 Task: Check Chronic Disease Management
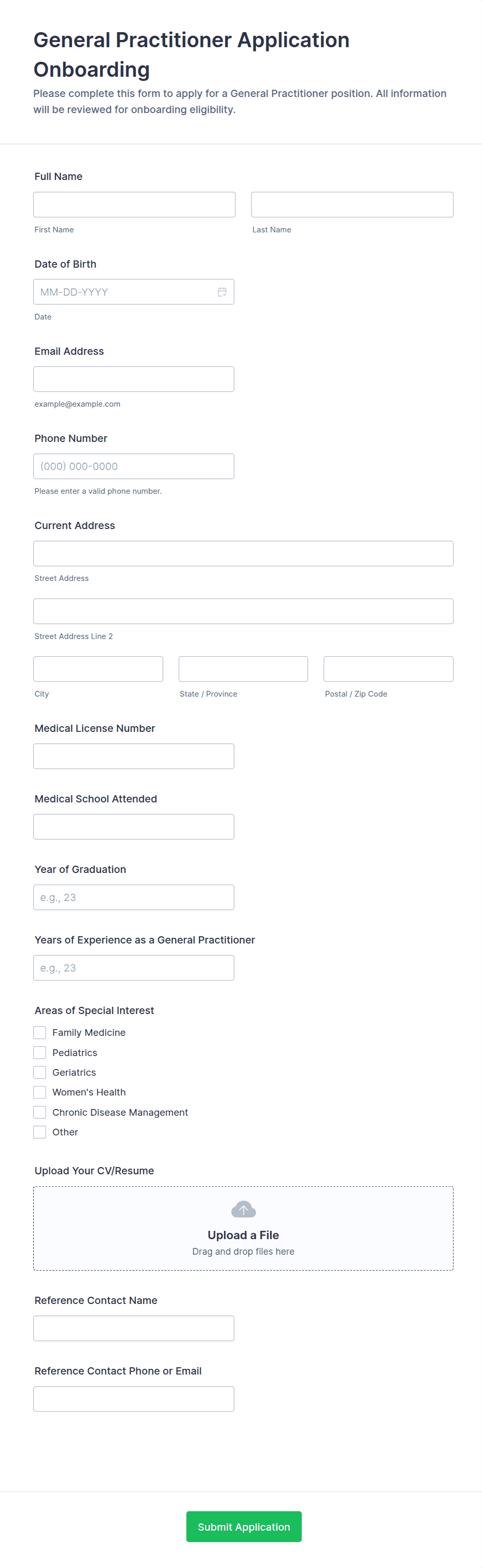[39, 1112]
